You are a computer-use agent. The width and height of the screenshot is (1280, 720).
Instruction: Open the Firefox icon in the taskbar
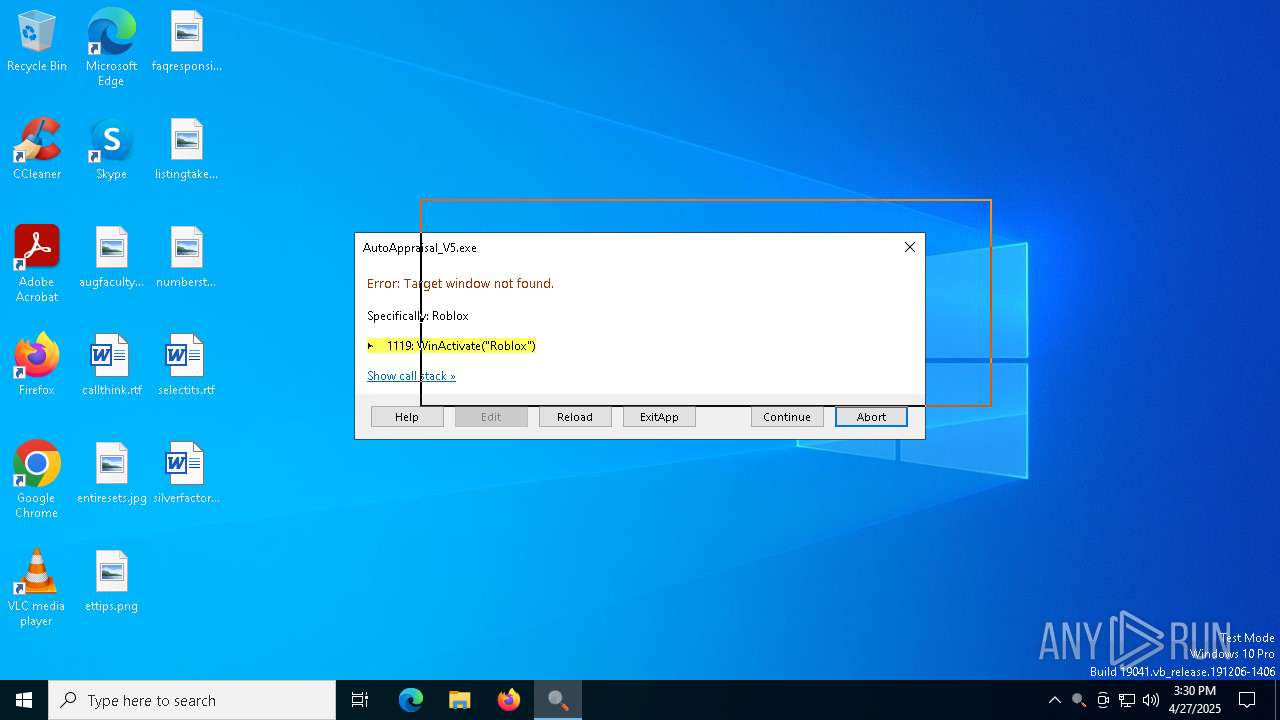pos(509,700)
